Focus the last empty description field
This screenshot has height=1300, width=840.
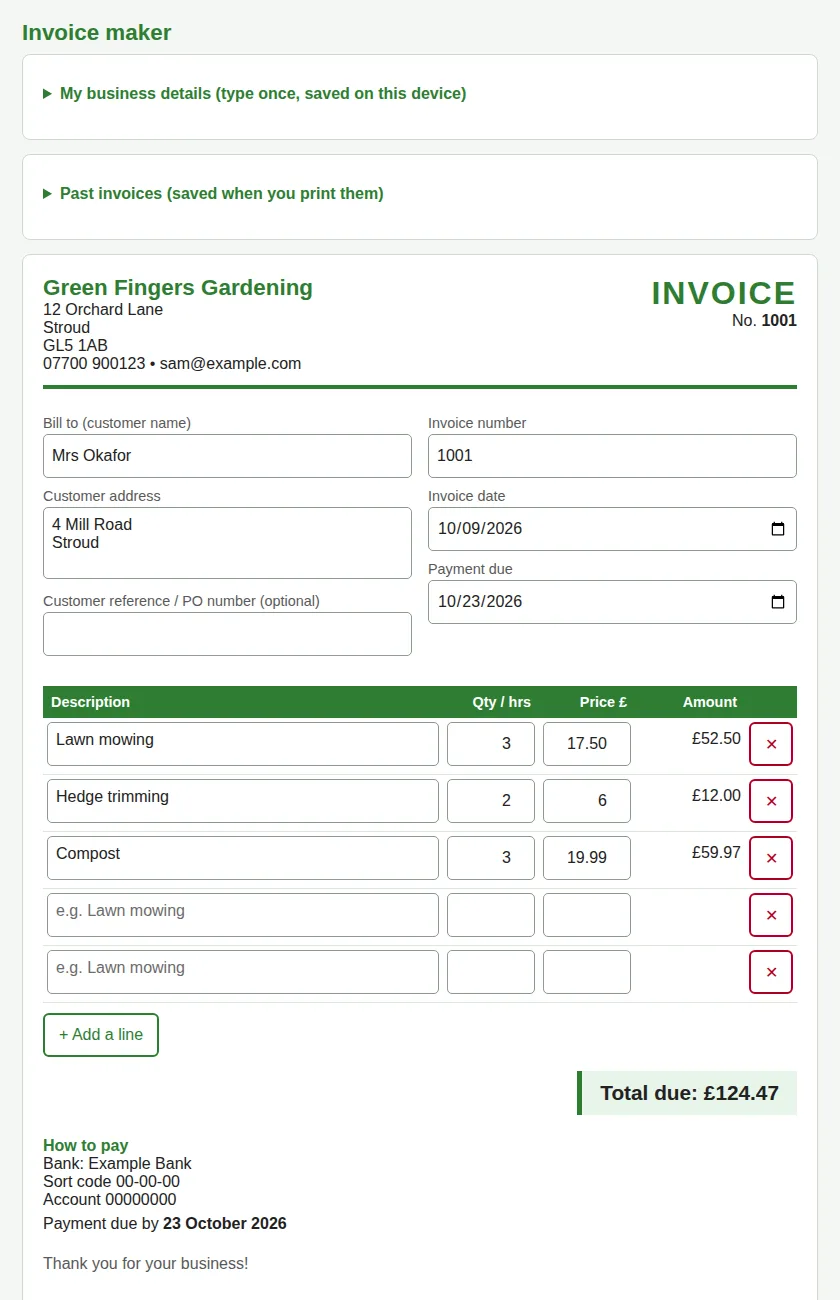point(243,972)
